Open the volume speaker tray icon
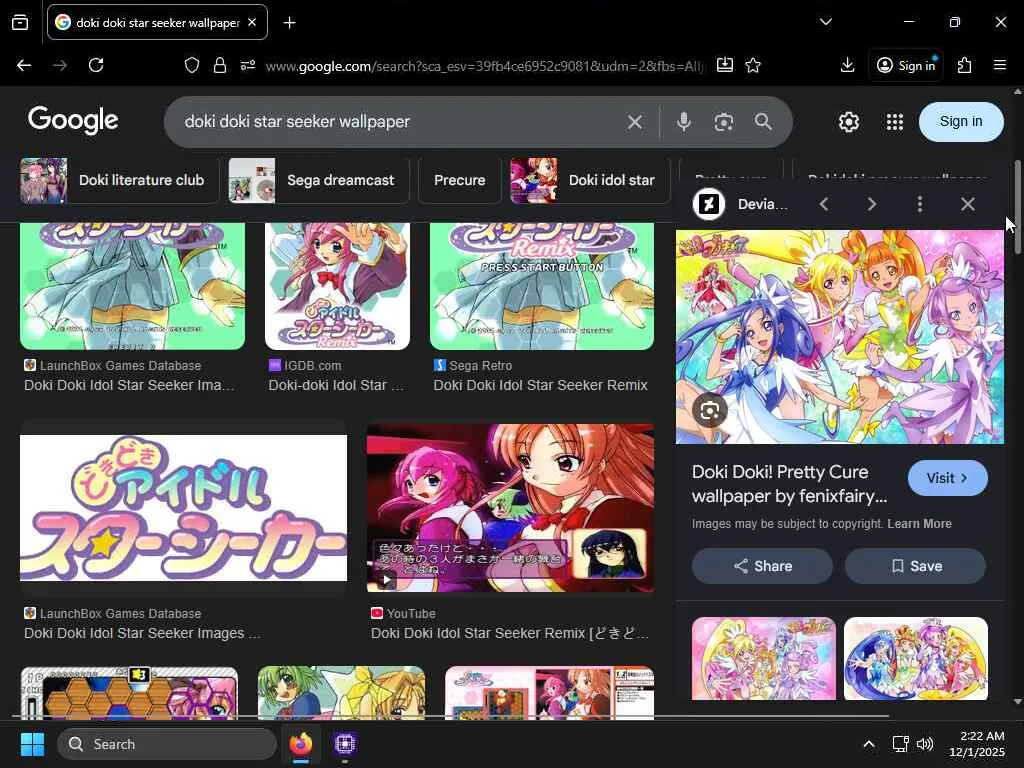 coord(925,744)
